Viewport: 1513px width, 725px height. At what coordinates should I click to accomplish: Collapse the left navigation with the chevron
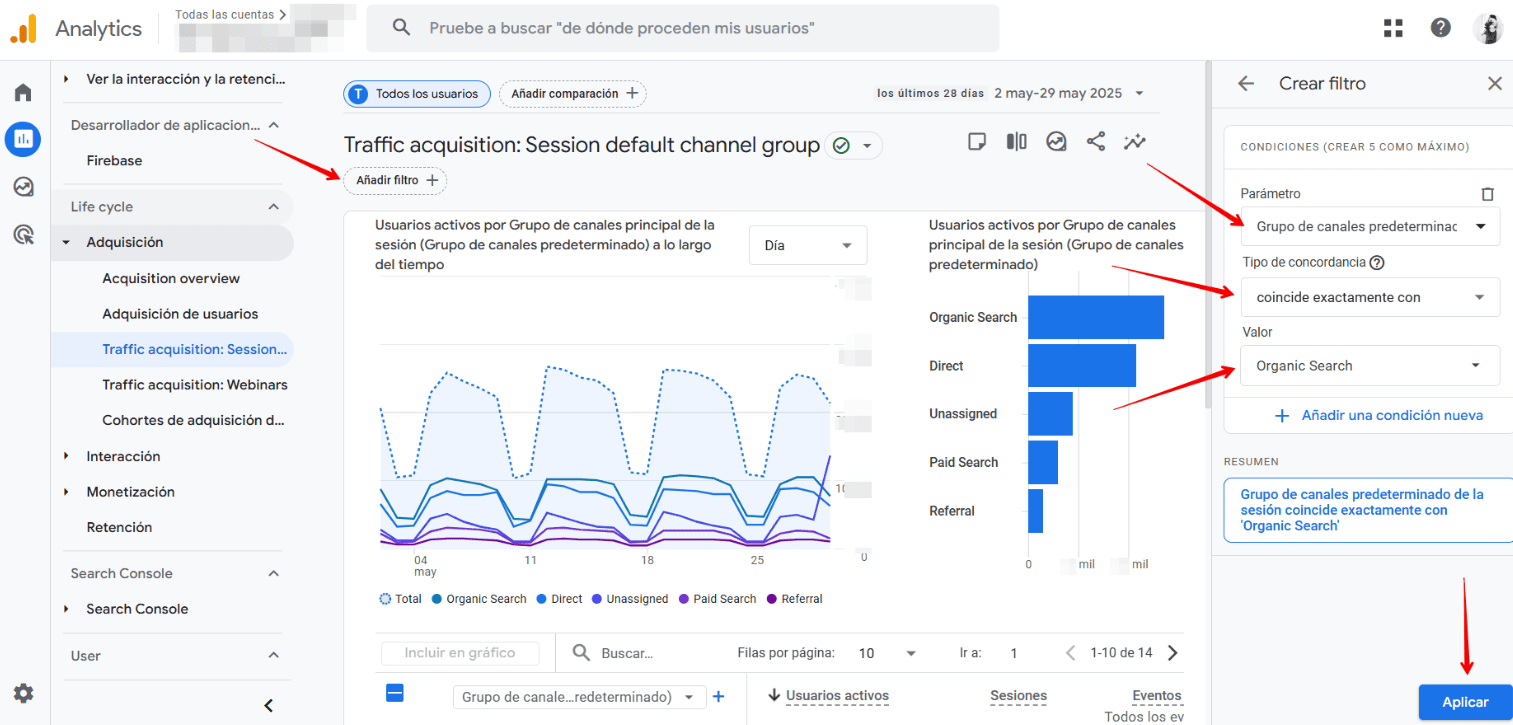click(x=268, y=705)
